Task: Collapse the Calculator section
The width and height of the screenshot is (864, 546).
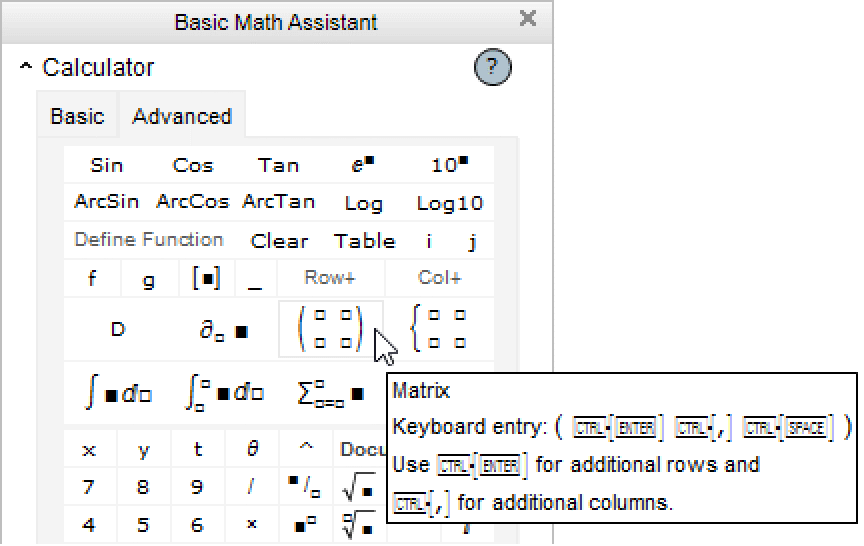Action: [x=25, y=67]
